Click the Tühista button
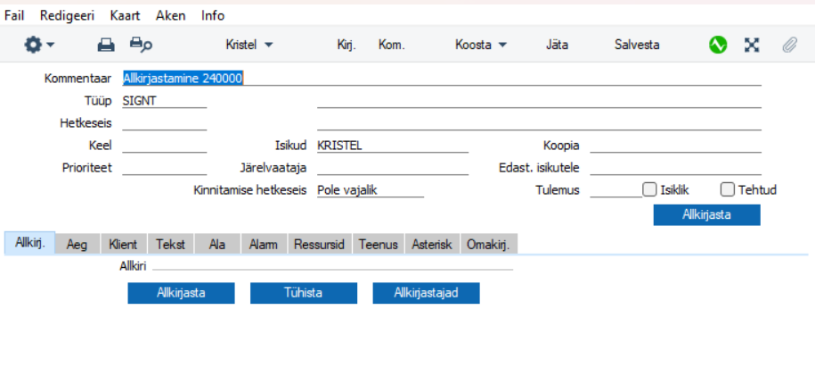The width and height of the screenshot is (815, 368). (304, 293)
